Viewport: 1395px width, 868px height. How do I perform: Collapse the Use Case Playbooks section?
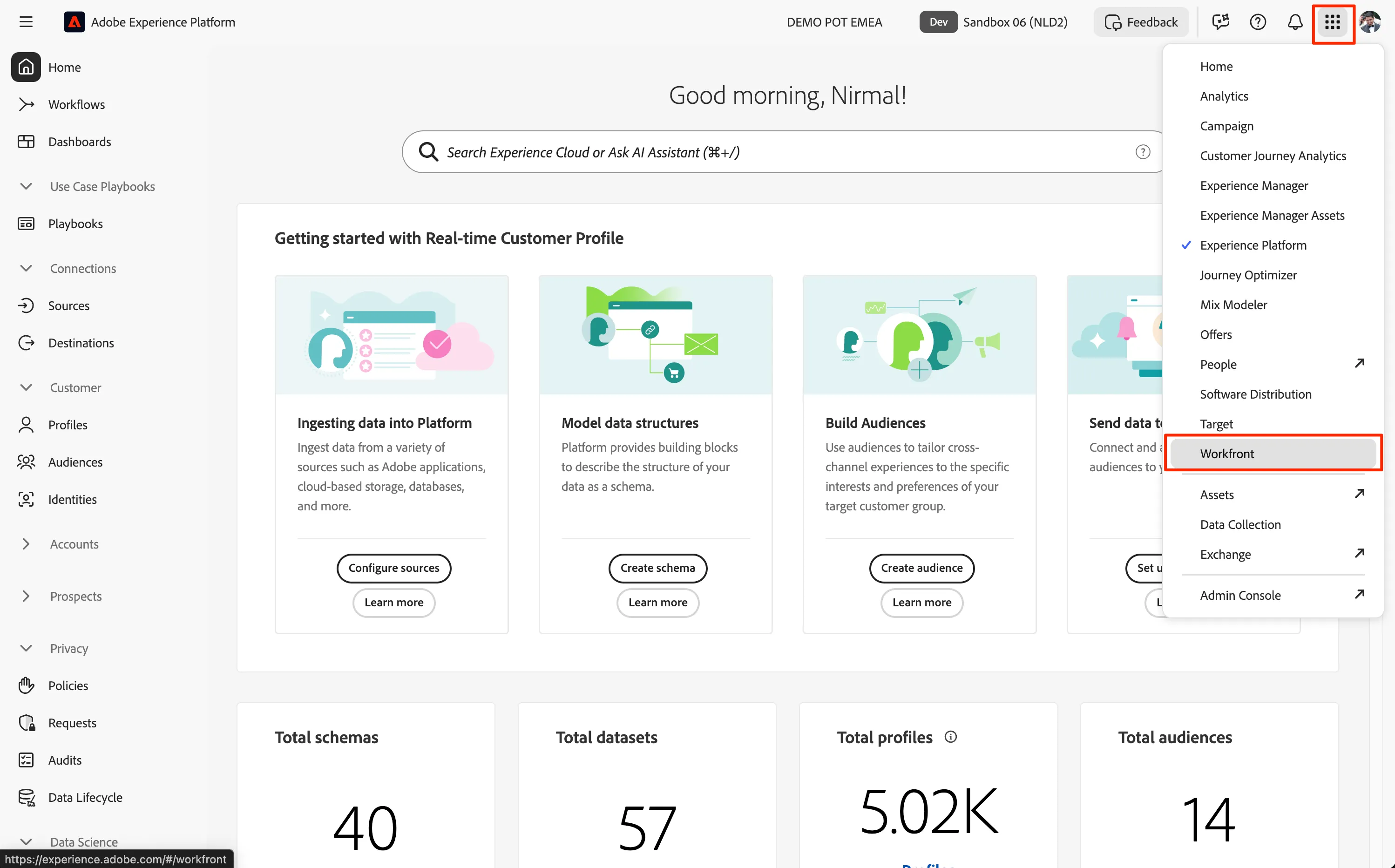[x=26, y=187]
